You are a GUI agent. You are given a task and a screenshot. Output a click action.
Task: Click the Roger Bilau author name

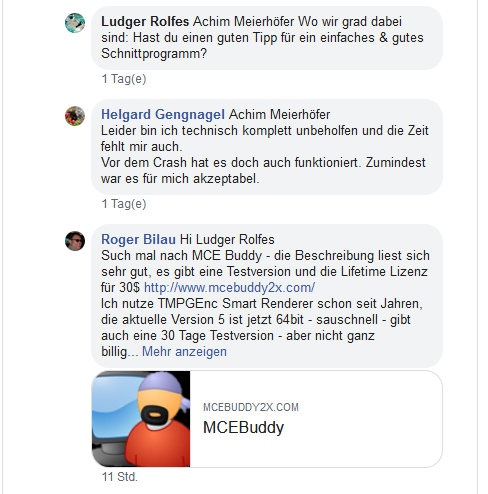click(138, 239)
